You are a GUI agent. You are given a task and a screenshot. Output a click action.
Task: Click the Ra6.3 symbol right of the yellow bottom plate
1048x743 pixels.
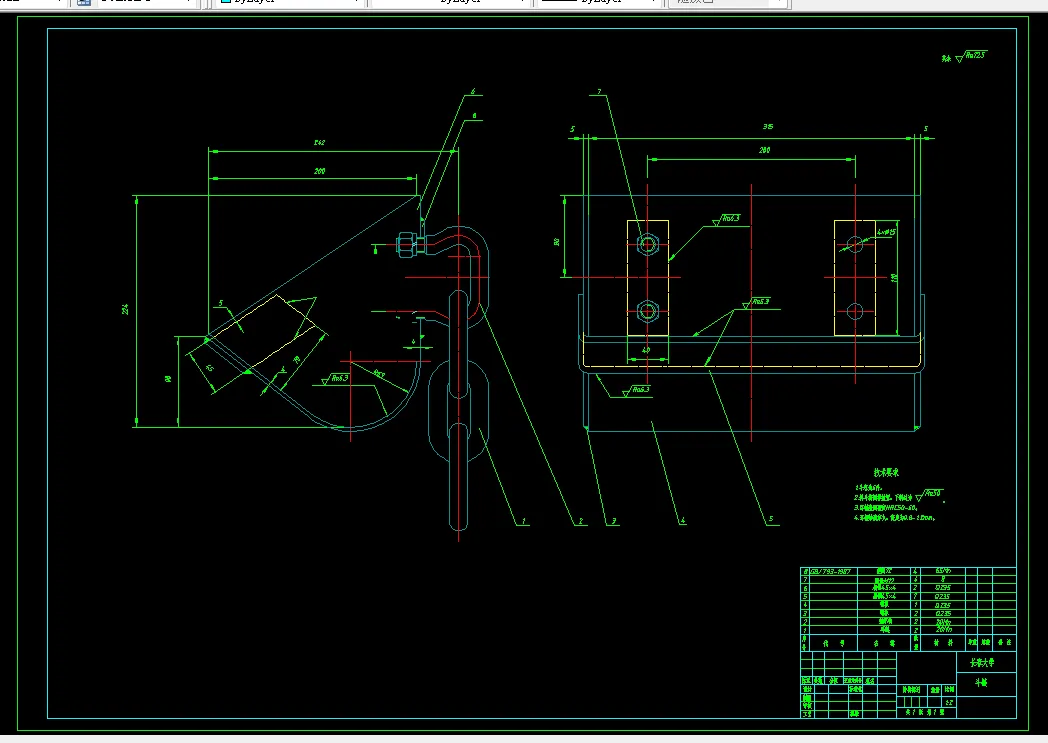click(x=756, y=303)
